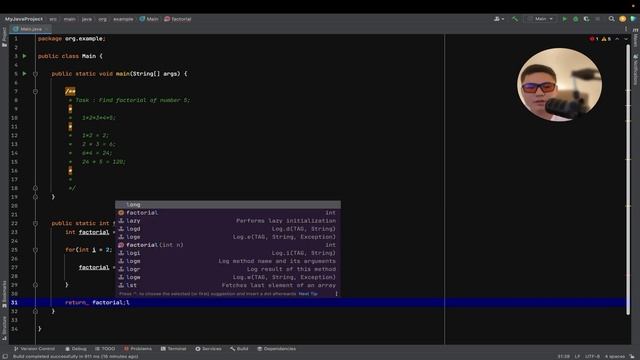Open the Terminal tool tab
Image resolution: width=640 pixels, height=360 pixels.
(x=173, y=349)
